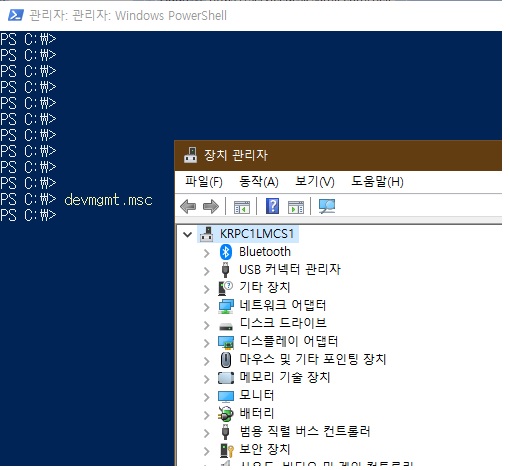
Task: Click the mouse icon beside 마우스 및 기타 포인팅 장치
Action: click(x=226, y=360)
